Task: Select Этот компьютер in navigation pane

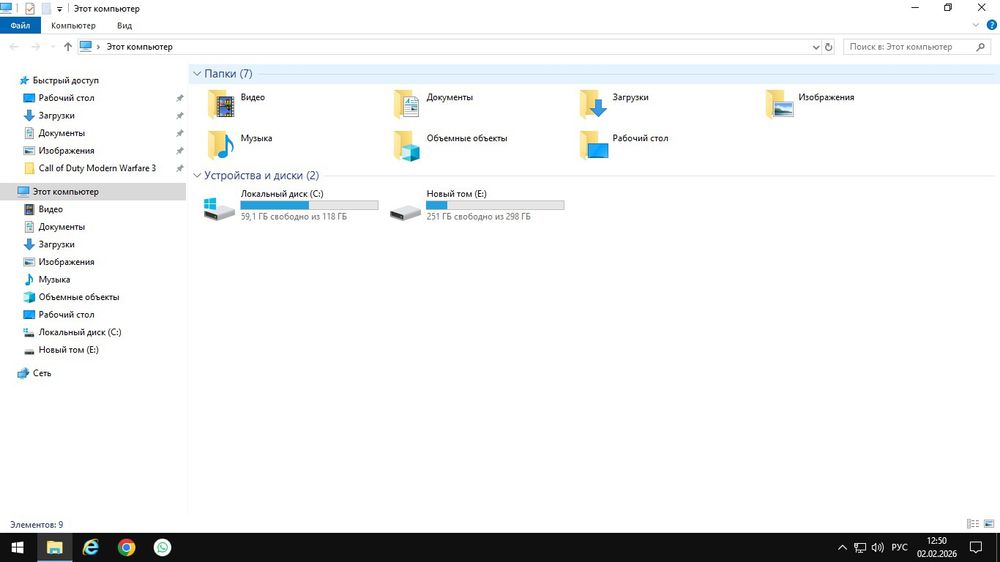Action: click(93, 191)
